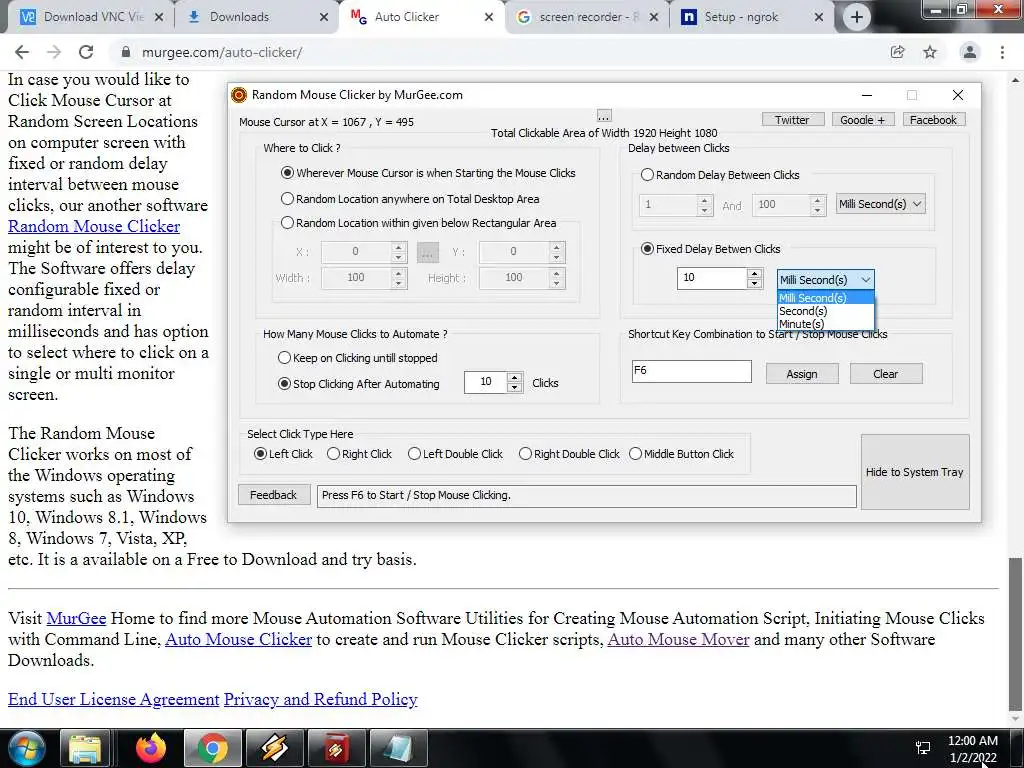This screenshot has height=768, width=1024.
Task: Click the fixed delay value stepper arrows
Action: tap(755, 278)
